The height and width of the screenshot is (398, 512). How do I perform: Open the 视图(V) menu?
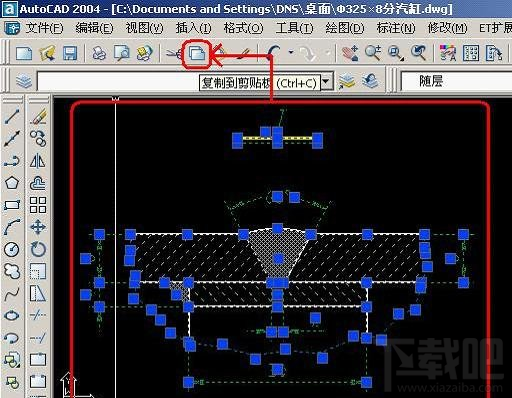[x=145, y=28]
